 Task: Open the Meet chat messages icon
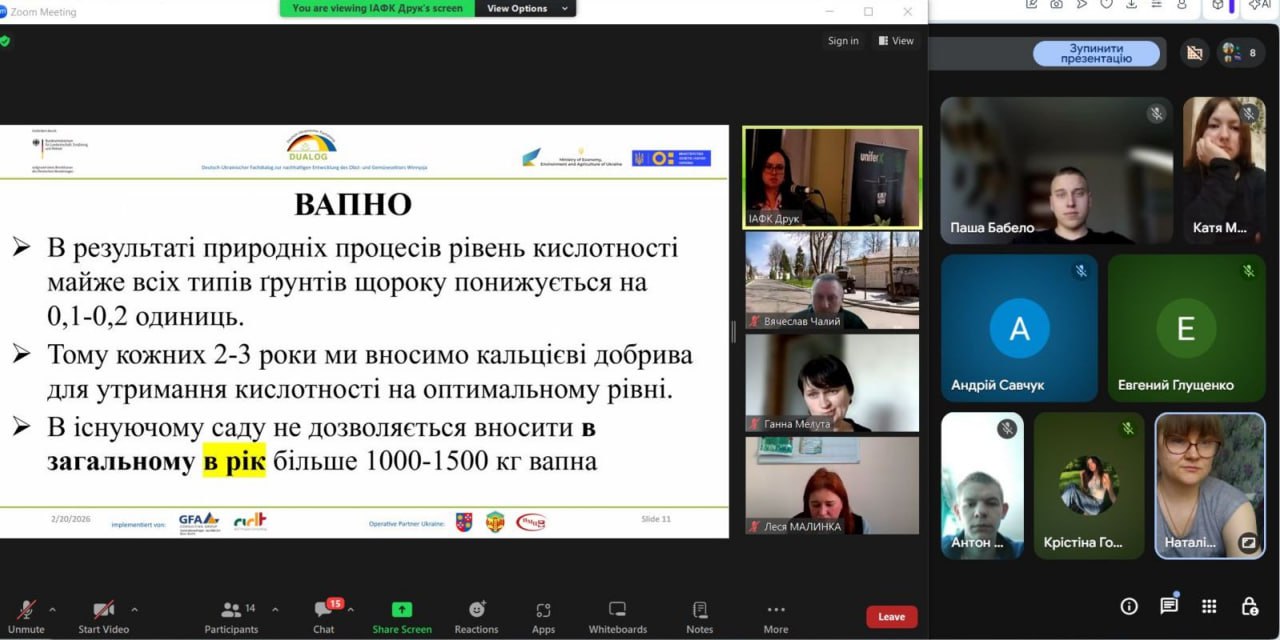coord(1169,606)
